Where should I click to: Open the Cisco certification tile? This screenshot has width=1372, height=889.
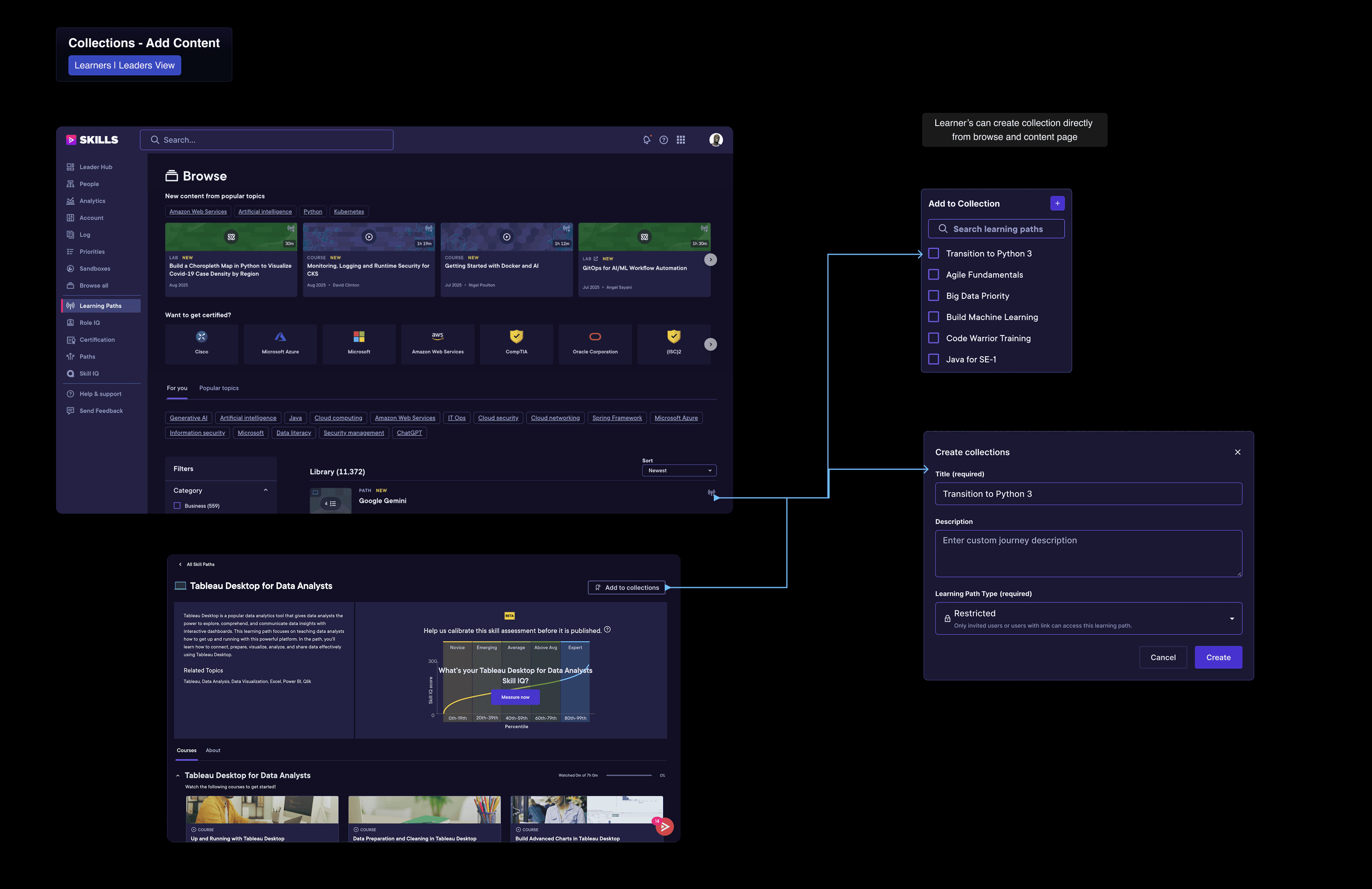coord(202,344)
